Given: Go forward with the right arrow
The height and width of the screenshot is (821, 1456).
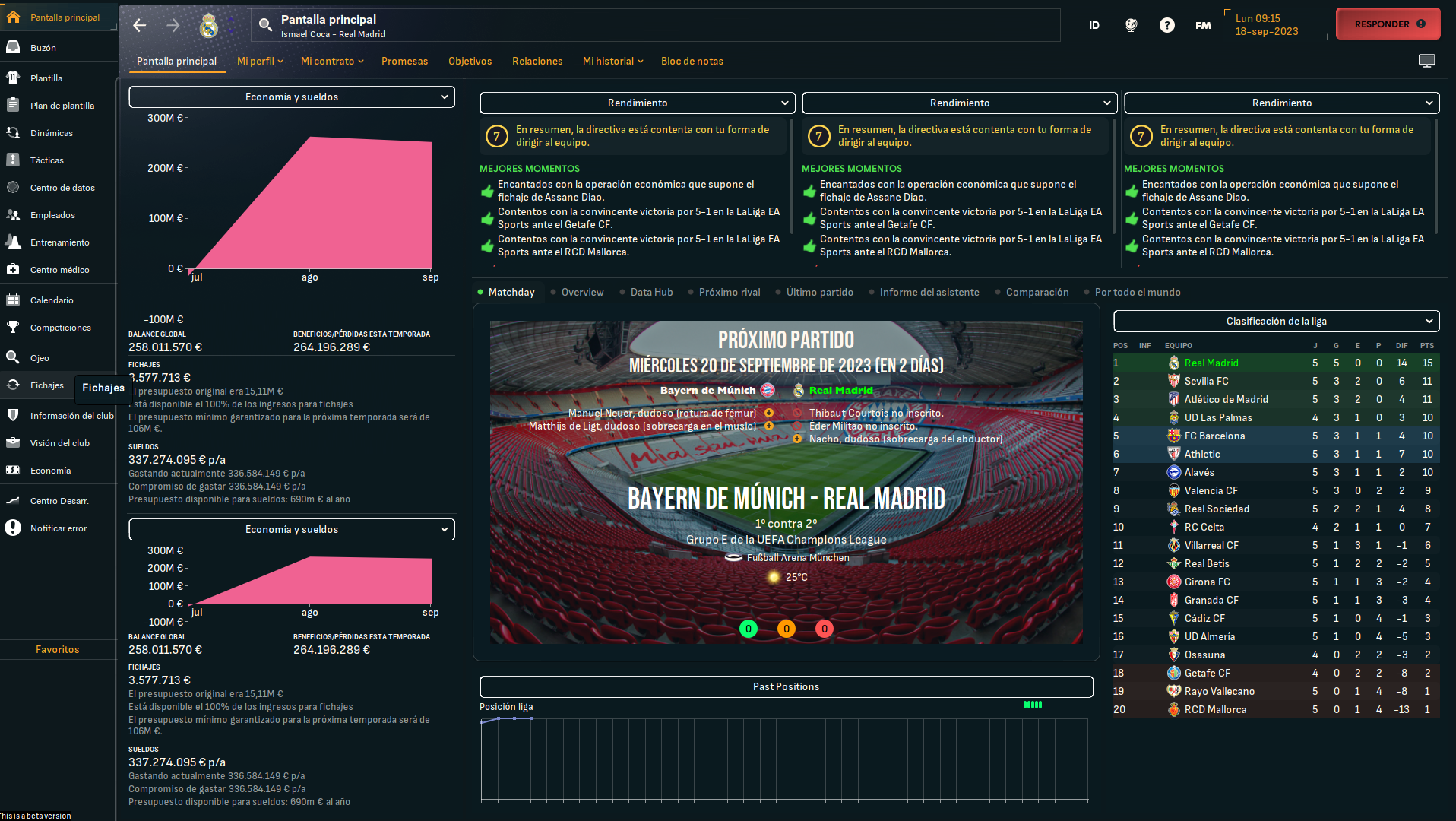Looking at the screenshot, I should point(173,25).
